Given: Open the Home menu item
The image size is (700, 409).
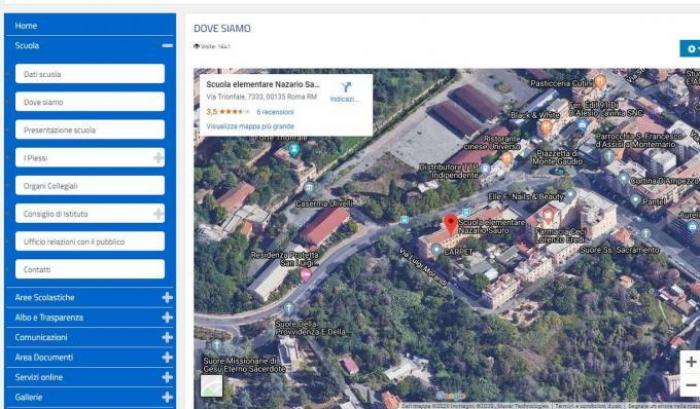Looking at the screenshot, I should (x=27, y=25).
